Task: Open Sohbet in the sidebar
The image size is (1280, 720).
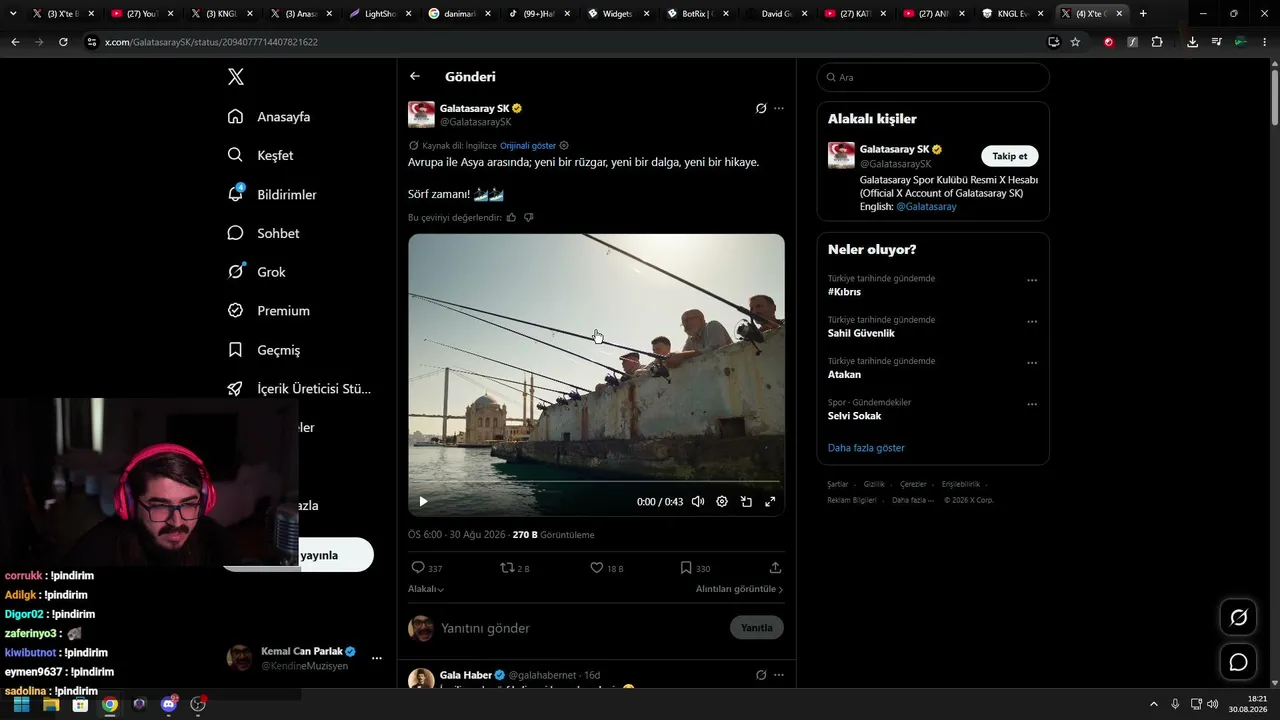Action: [x=263, y=233]
